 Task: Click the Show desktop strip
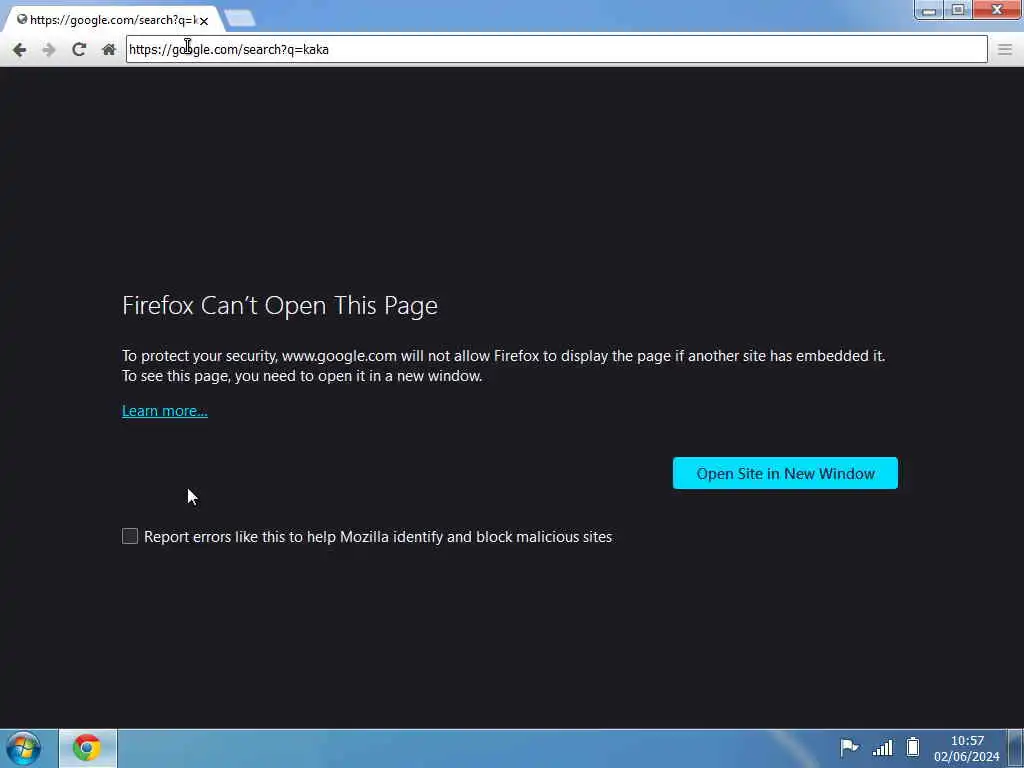pos(1016,748)
